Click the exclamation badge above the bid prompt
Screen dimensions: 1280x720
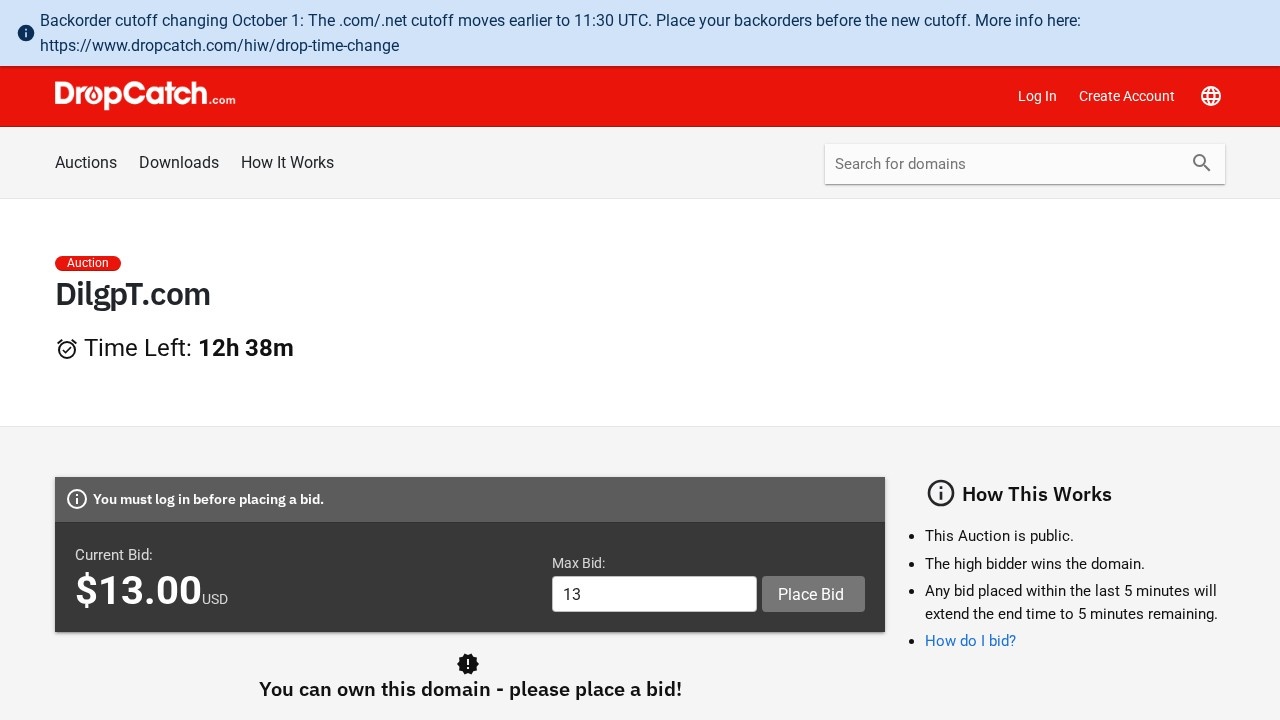click(468, 664)
